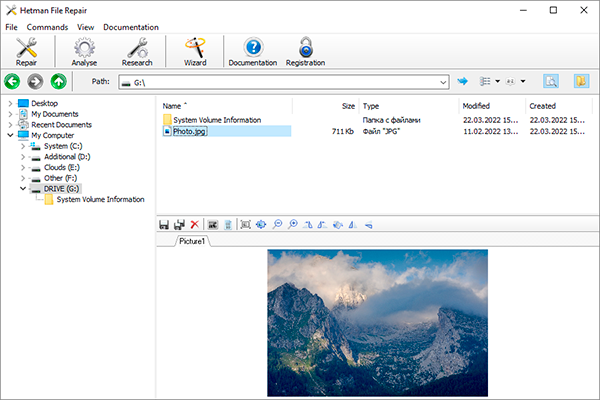Image resolution: width=600 pixels, height=400 pixels.
Task: Expand the Recent Documents tree node
Action: (x=10, y=125)
